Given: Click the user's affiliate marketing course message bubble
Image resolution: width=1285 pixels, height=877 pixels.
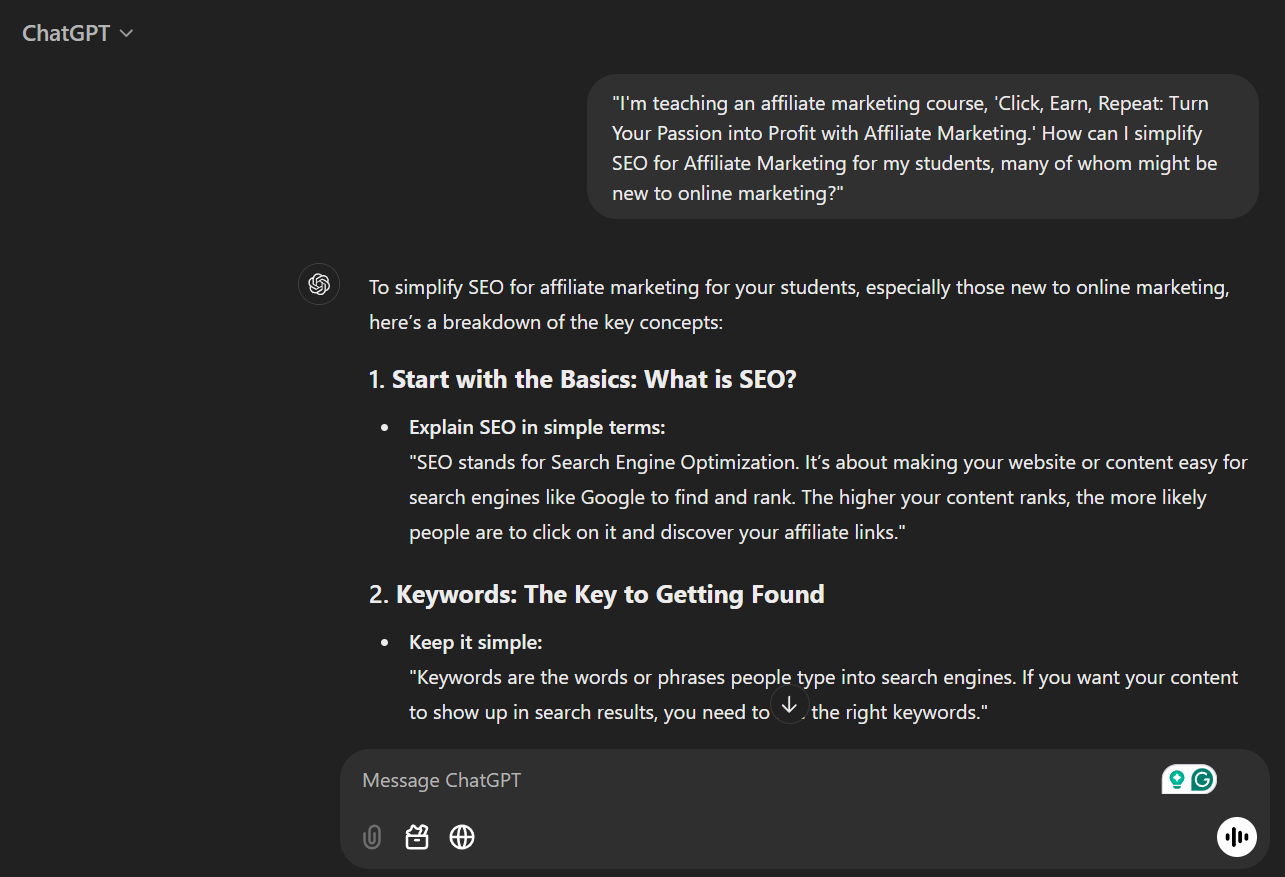Looking at the screenshot, I should [922, 147].
